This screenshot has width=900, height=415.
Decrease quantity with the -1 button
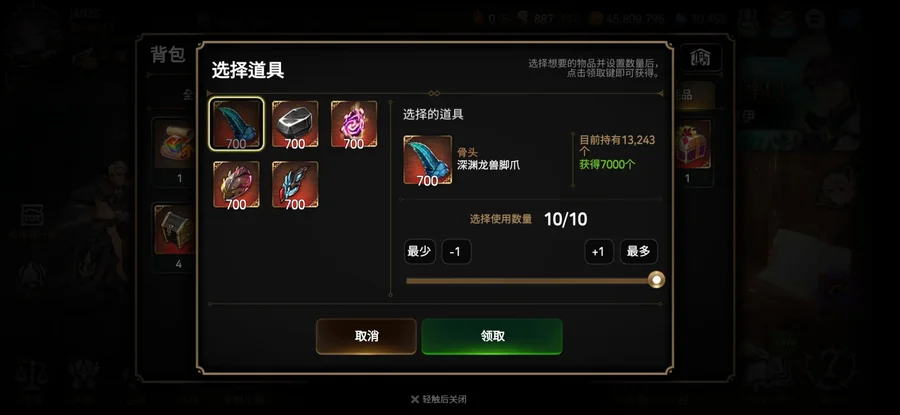pos(456,251)
